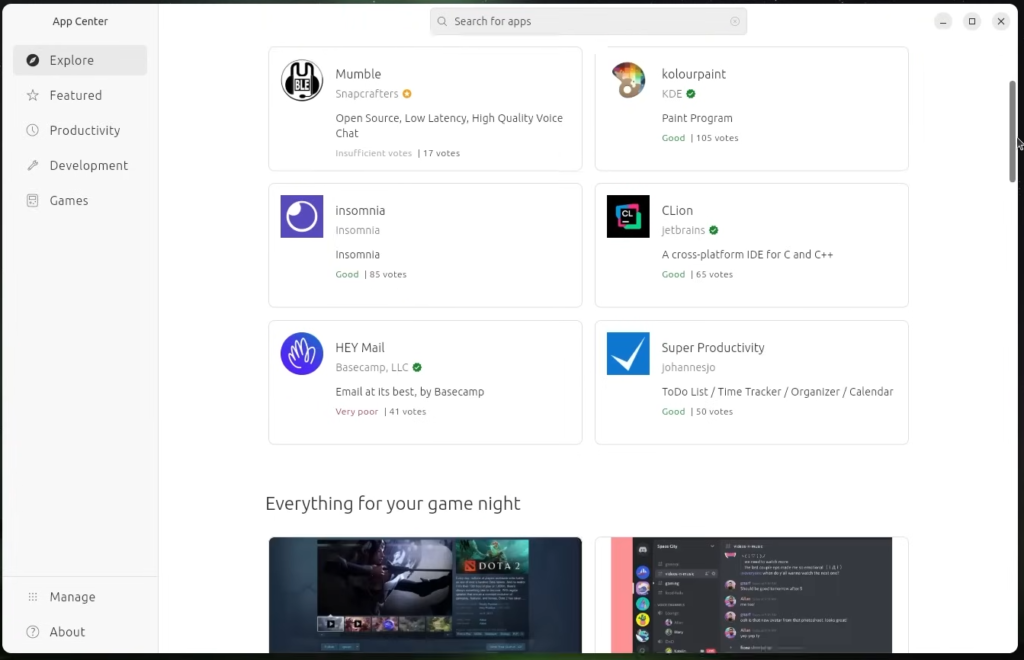Open the About page

80,632
